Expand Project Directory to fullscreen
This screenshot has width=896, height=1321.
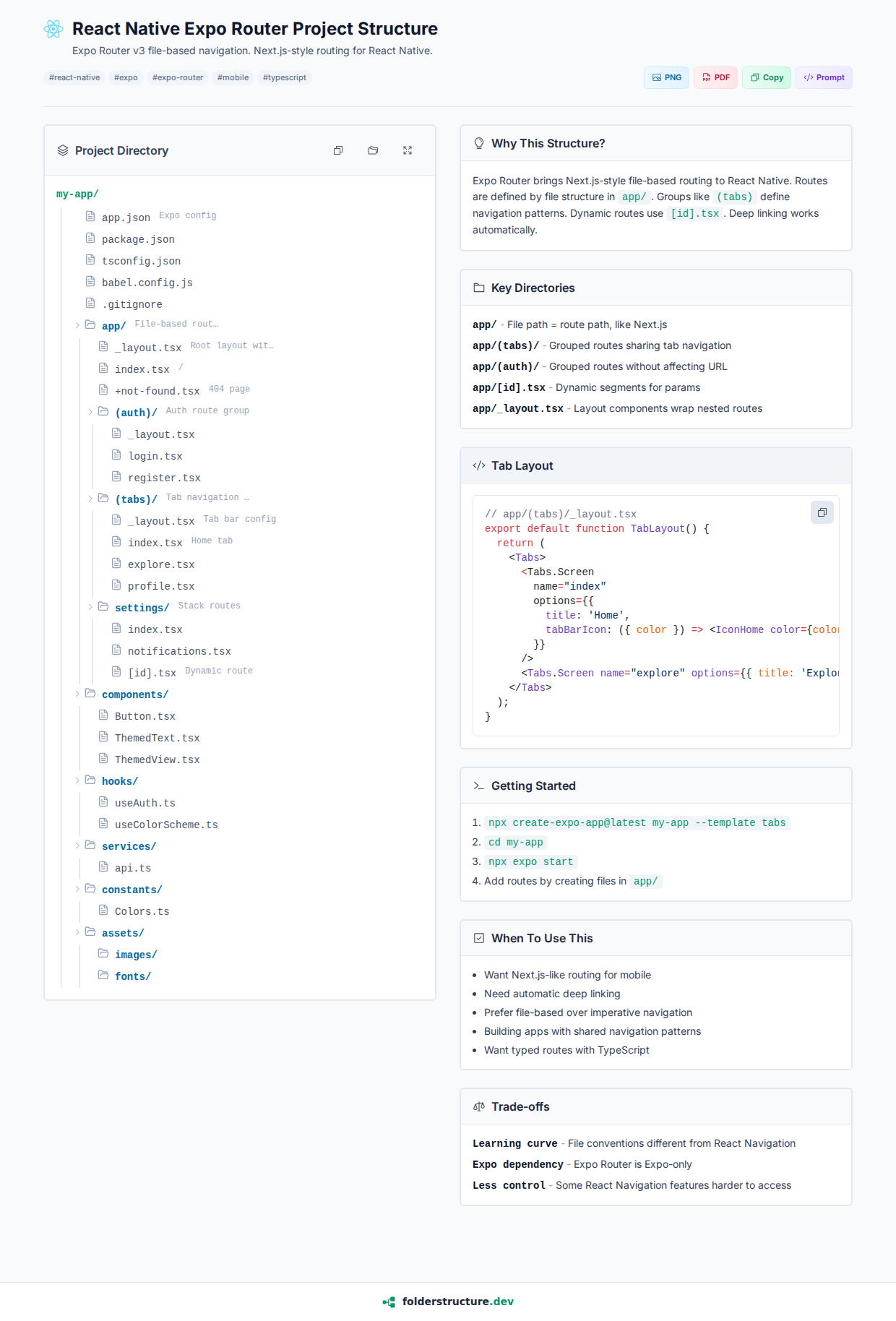pos(408,150)
